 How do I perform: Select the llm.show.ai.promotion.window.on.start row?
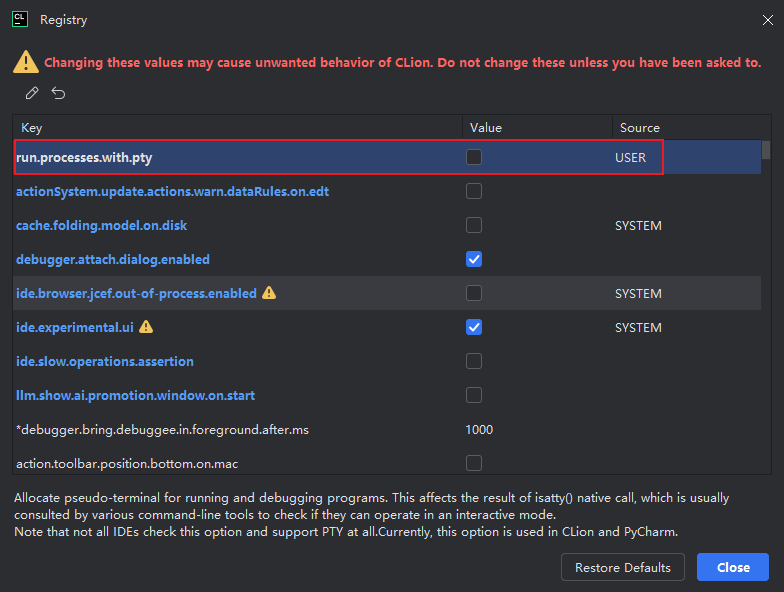click(x=135, y=395)
